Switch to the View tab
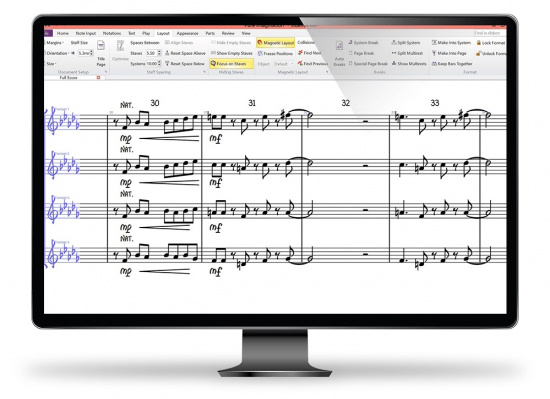 point(246,33)
